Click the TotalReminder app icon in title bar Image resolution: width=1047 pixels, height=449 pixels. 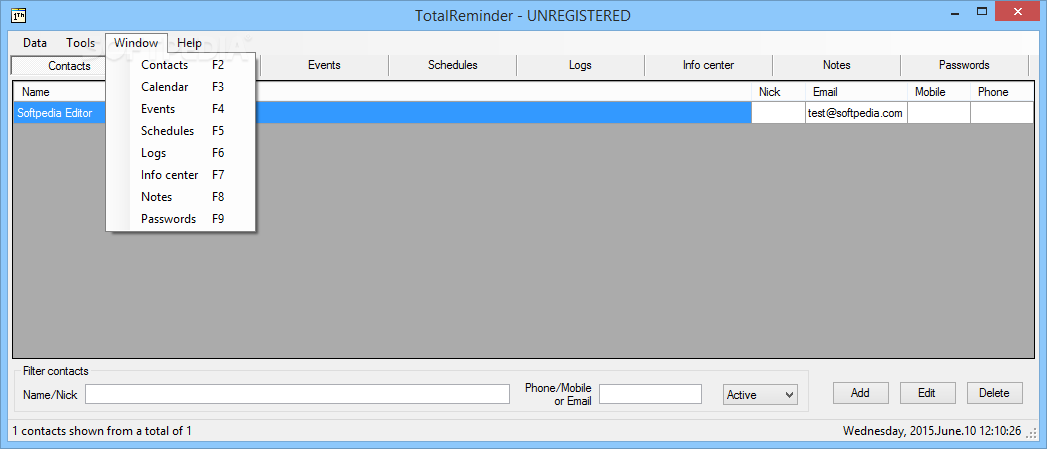tap(19, 14)
